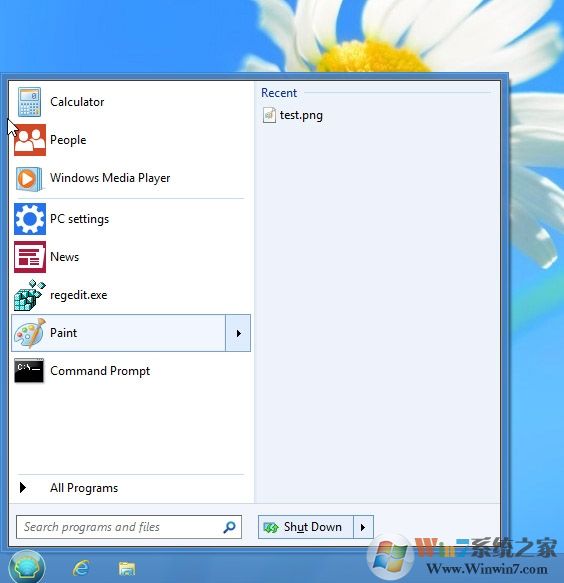Click the Shut Down button
Viewport: 564px width, 583px height.
point(306,527)
